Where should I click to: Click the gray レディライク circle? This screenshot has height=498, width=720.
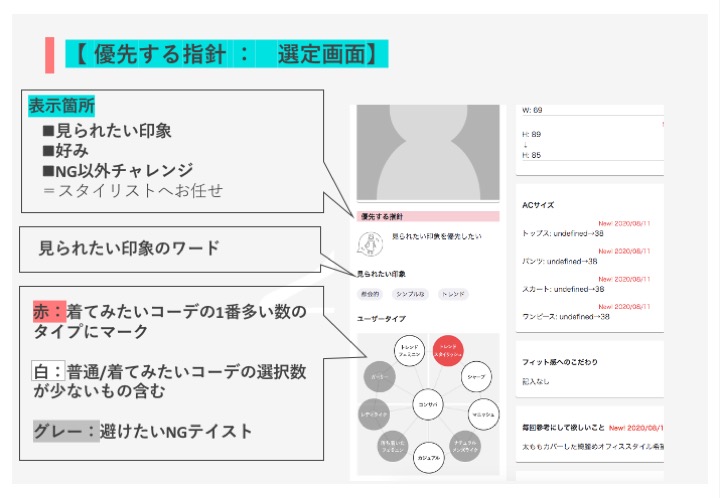(376, 413)
